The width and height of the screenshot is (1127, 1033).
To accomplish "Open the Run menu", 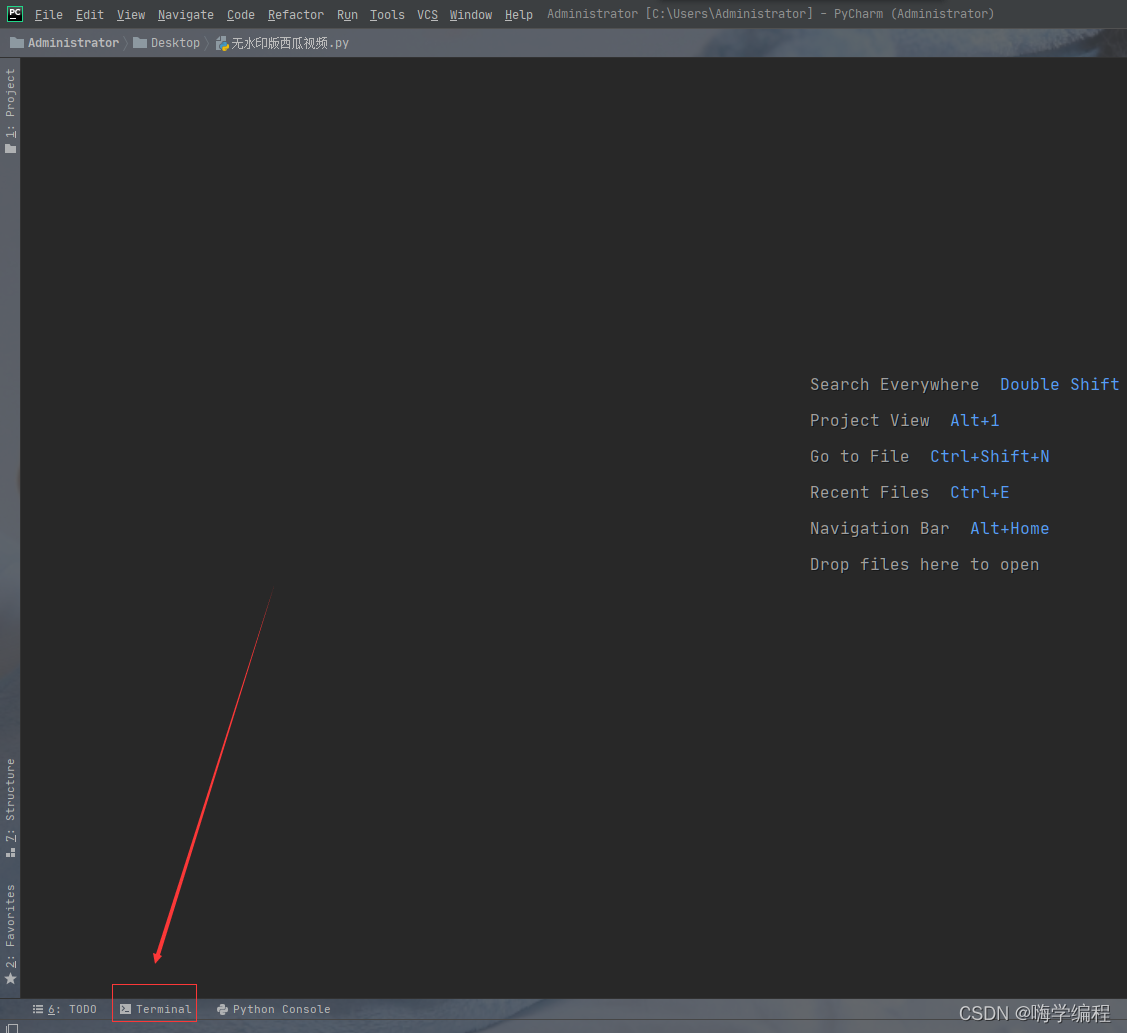I will pyautogui.click(x=347, y=14).
